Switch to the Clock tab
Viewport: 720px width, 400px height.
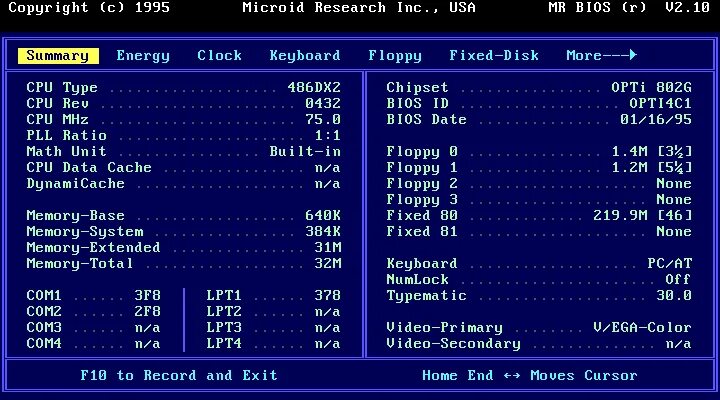[x=219, y=56]
